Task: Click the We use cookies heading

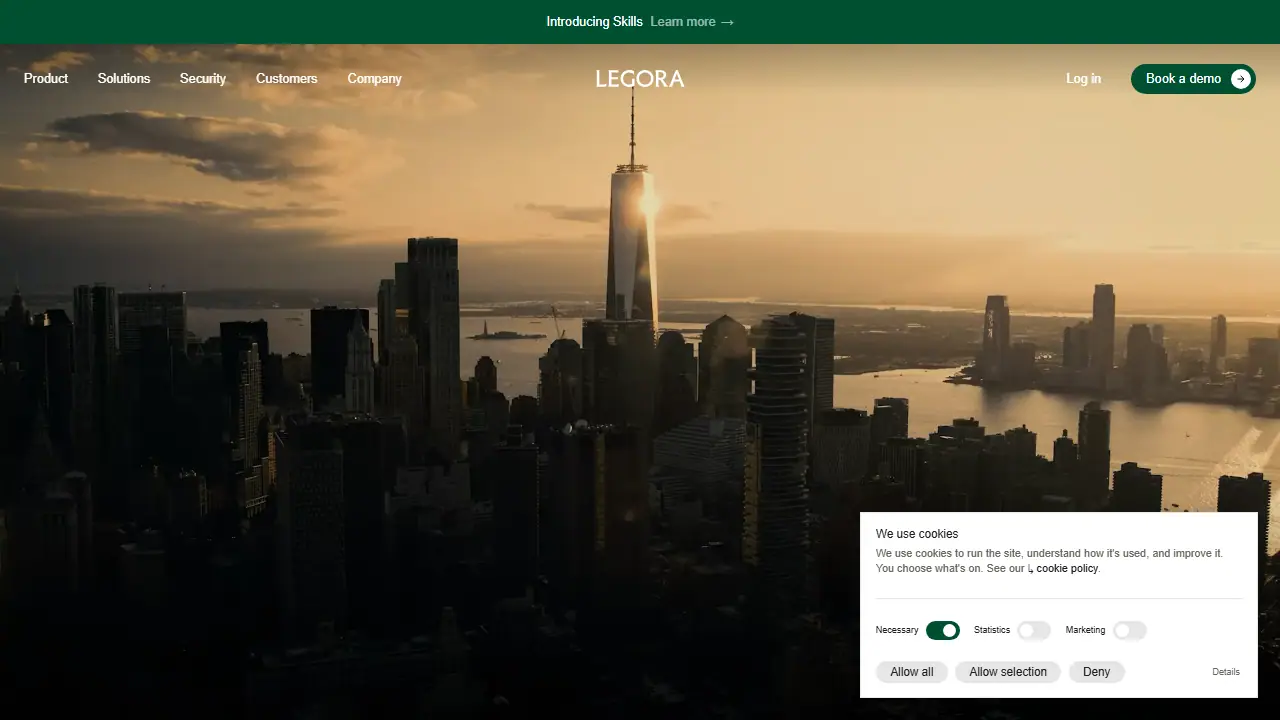Action: tap(917, 534)
